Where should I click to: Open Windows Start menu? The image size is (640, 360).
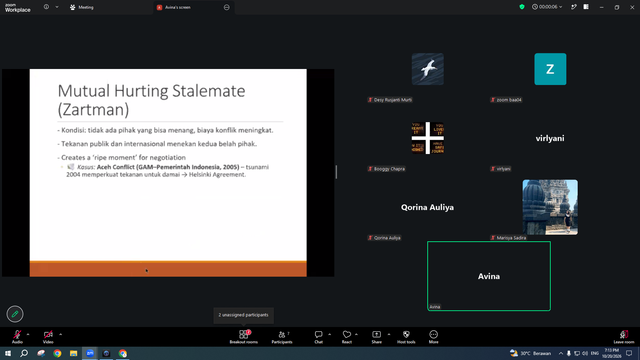click(8, 353)
